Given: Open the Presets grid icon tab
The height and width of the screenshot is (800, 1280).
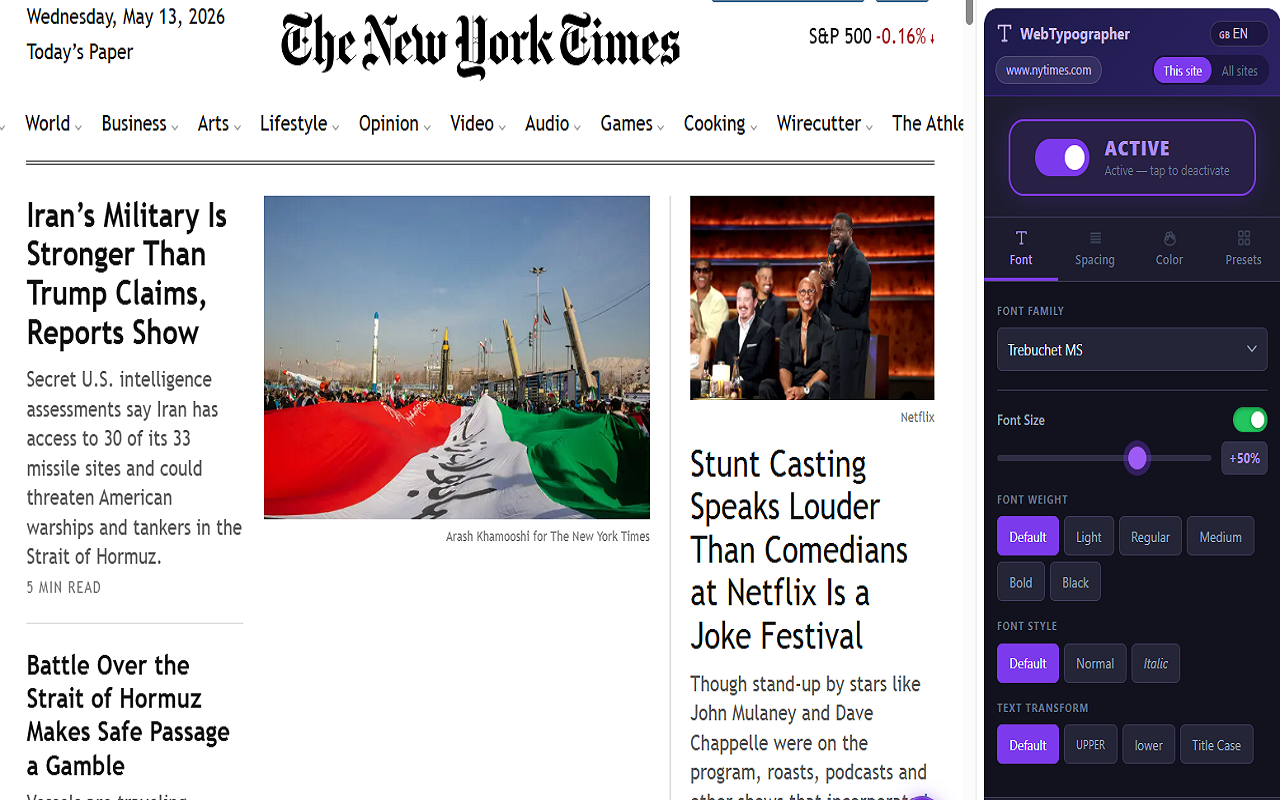Looking at the screenshot, I should (1244, 238).
